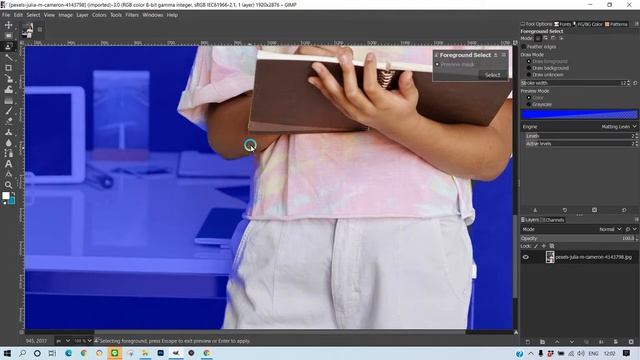Switch to the Patterns tab
Image resolution: width=640 pixels, height=360 pixels.
(x=616, y=24)
